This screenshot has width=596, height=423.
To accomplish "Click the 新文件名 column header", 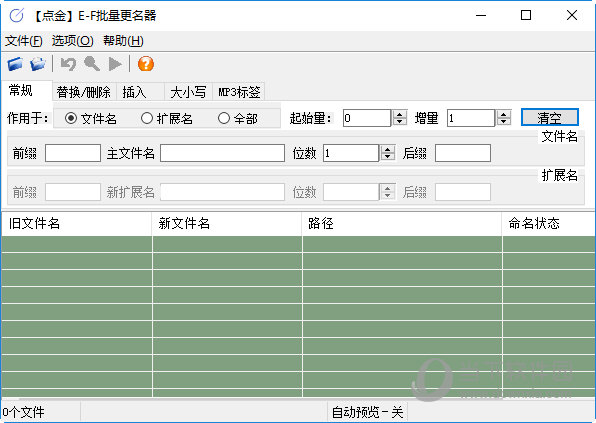I will (227, 223).
